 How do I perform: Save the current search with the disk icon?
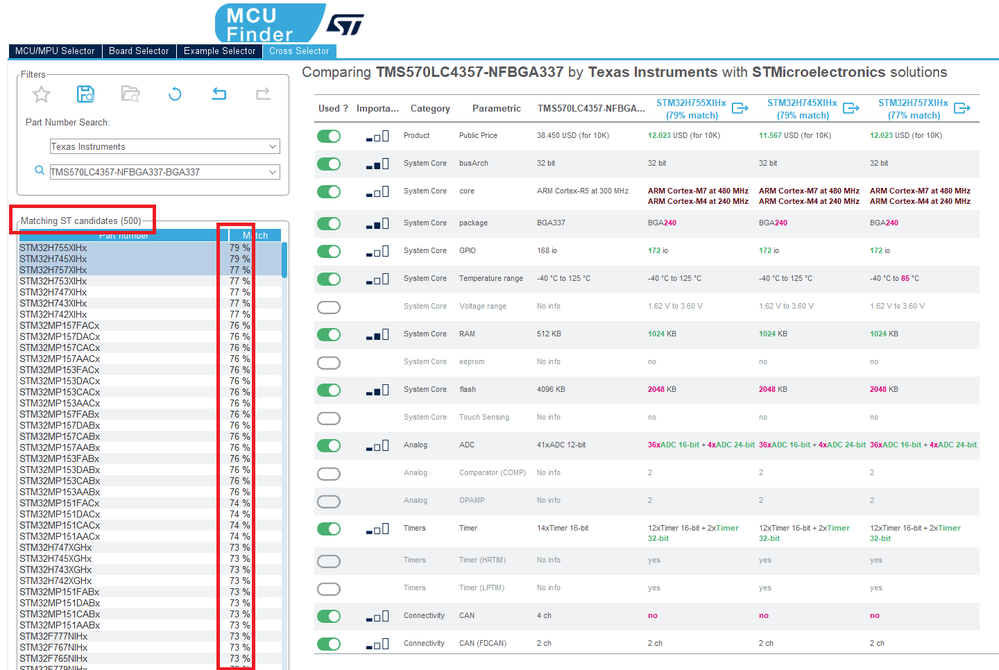point(85,94)
